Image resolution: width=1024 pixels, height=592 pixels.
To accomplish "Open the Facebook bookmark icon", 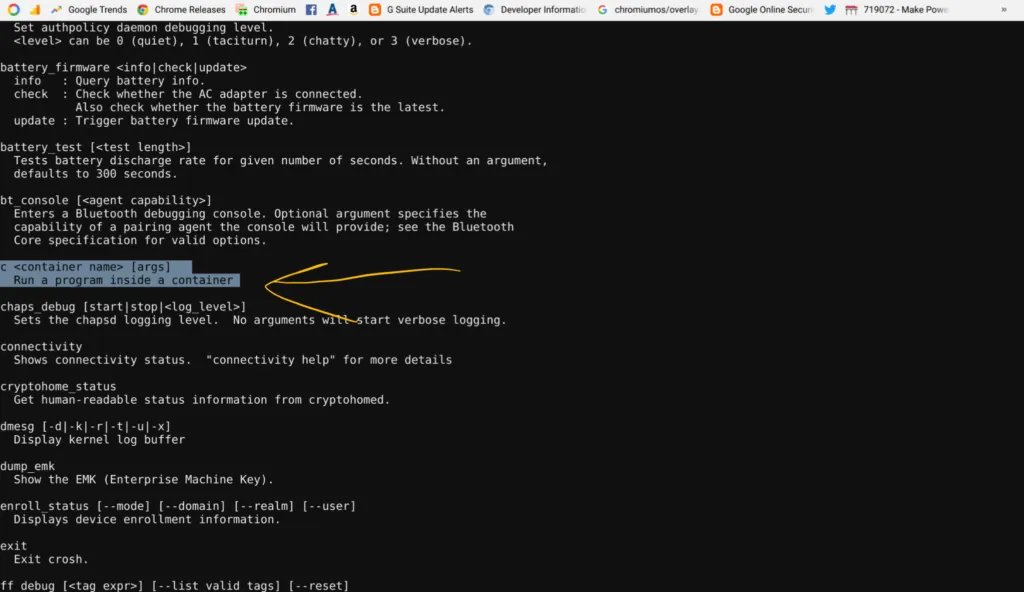I will 311,9.
